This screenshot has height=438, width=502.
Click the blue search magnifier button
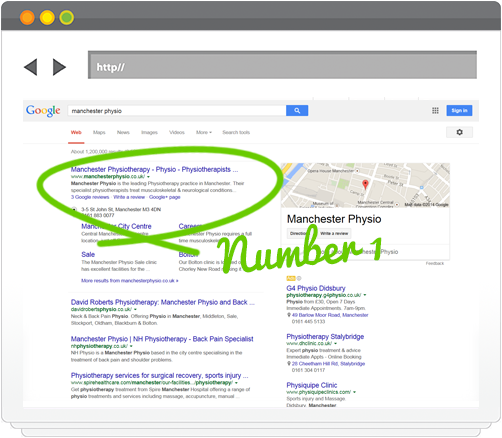coord(297,111)
